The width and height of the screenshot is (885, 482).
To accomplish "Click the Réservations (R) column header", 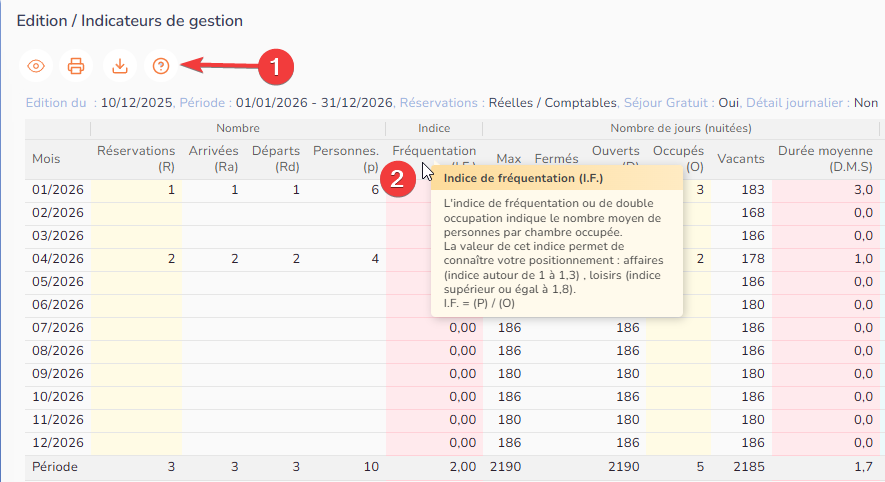I will coord(136,158).
